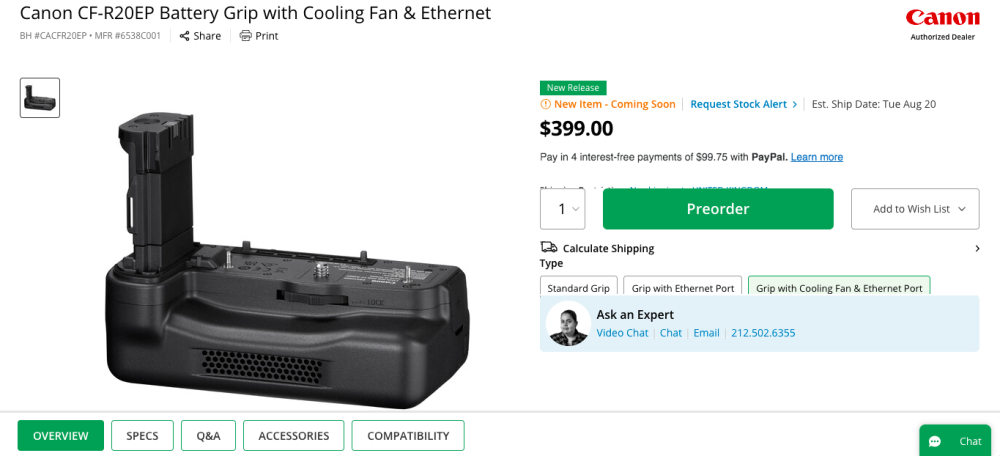Switch to the SPECS tab
The height and width of the screenshot is (456, 1000).
[142, 436]
